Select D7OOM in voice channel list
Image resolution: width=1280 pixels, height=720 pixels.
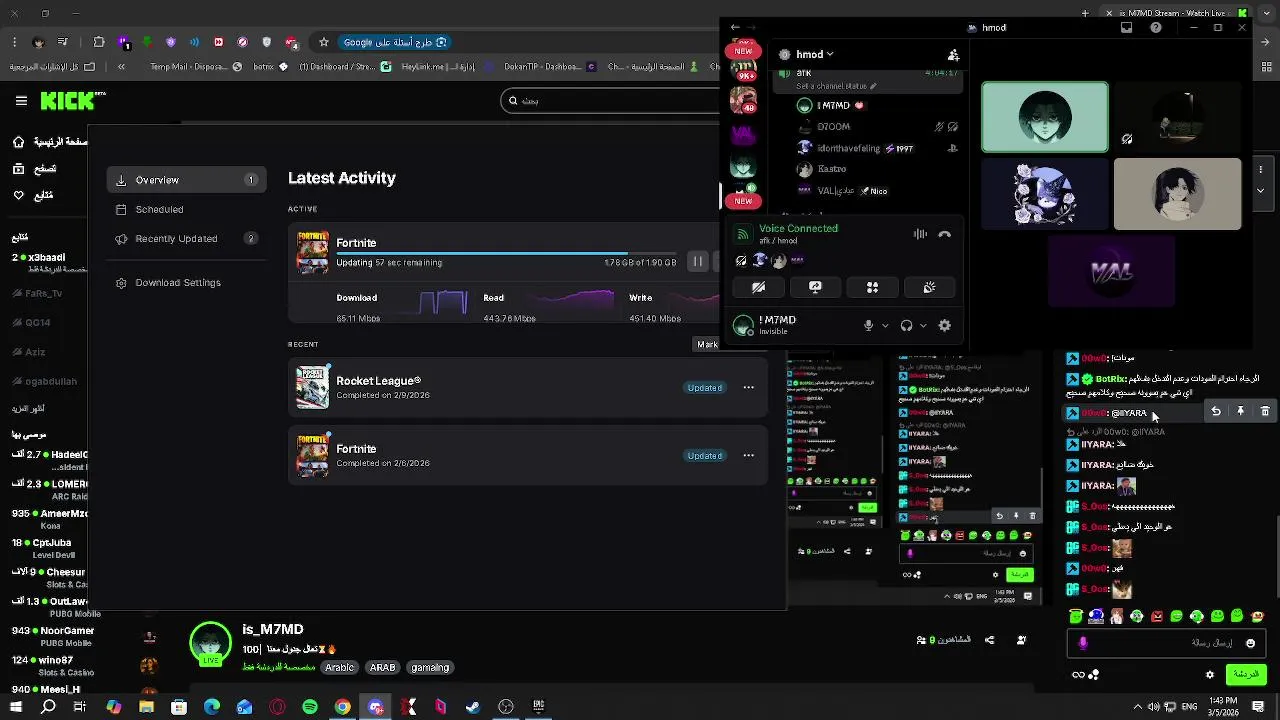[x=833, y=127]
